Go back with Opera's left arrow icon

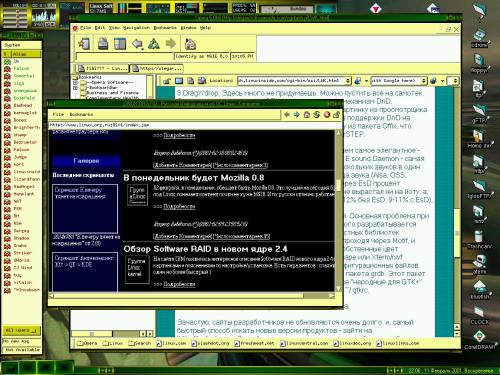(137, 43)
